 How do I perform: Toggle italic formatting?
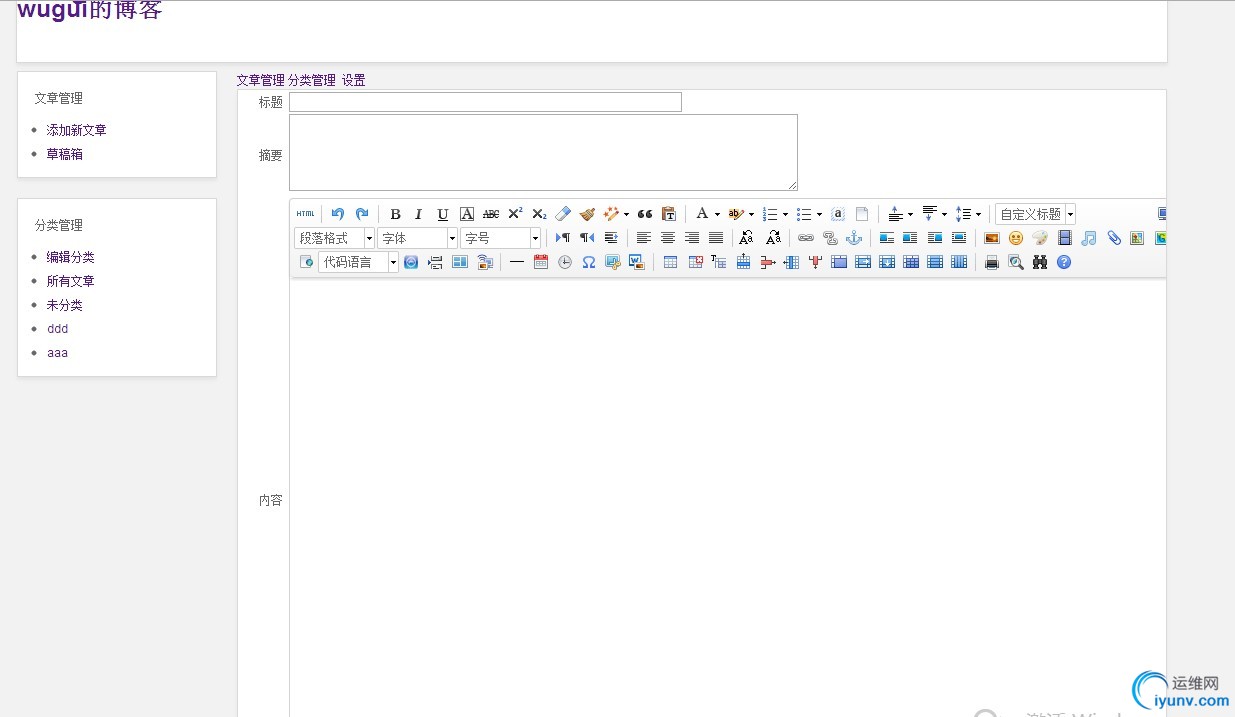click(419, 214)
